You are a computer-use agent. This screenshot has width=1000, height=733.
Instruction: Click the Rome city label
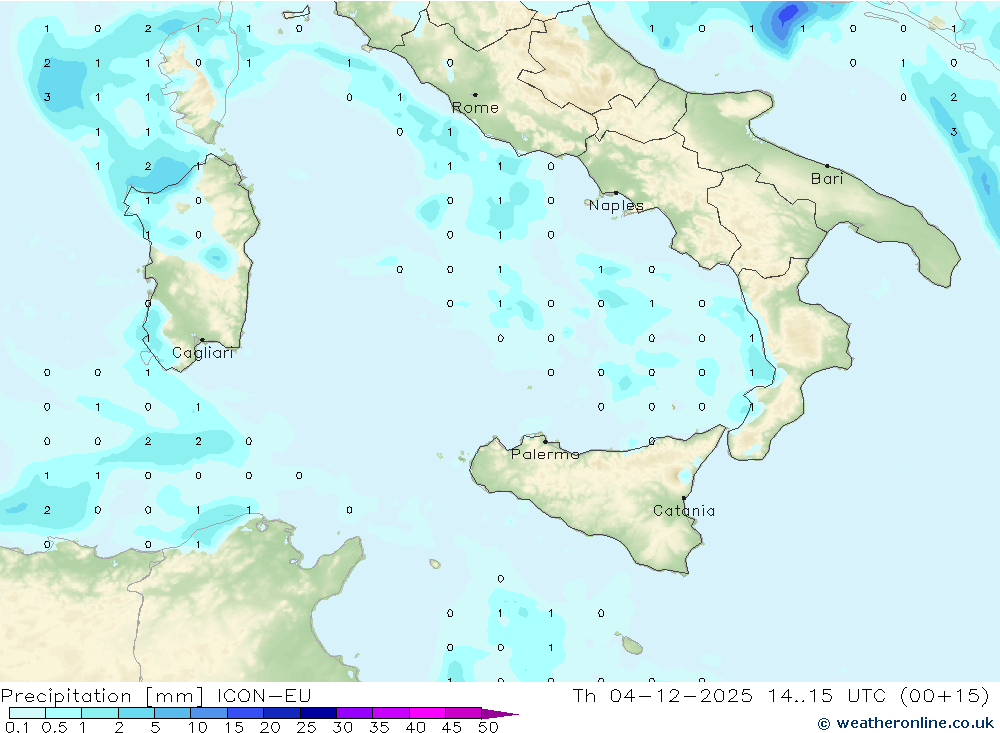coord(475,108)
